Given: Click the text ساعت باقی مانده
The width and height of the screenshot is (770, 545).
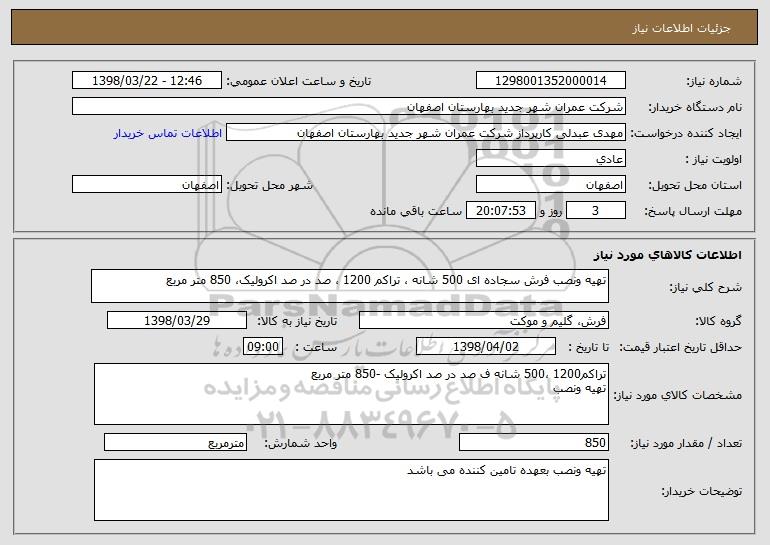Looking at the screenshot, I should click(x=416, y=211).
